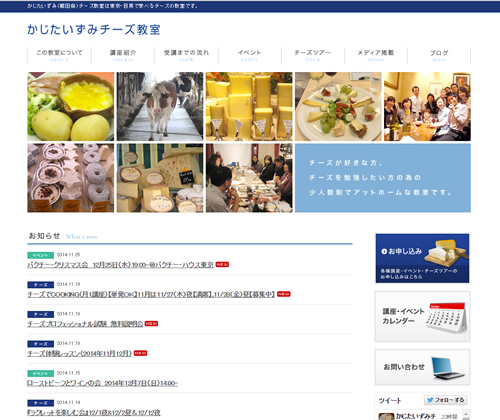Image resolution: width=500 pixels, height=420 pixels.
Task: Click the calendar icon in the sidebar
Action: pyautogui.click(x=447, y=318)
